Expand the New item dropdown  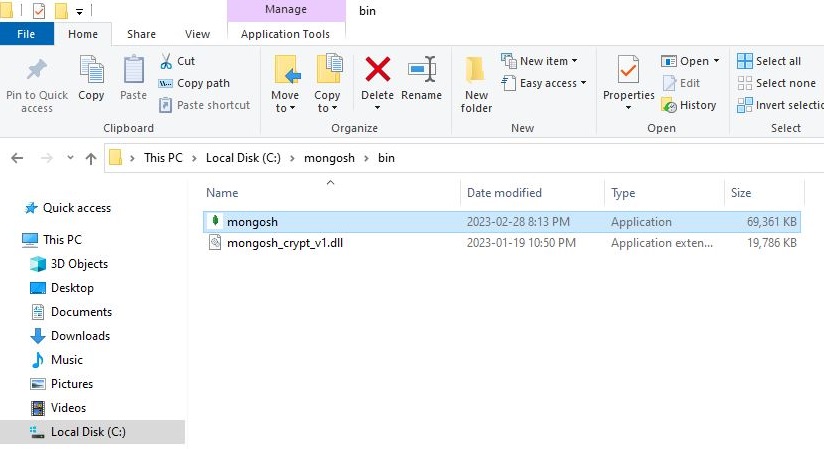point(574,61)
